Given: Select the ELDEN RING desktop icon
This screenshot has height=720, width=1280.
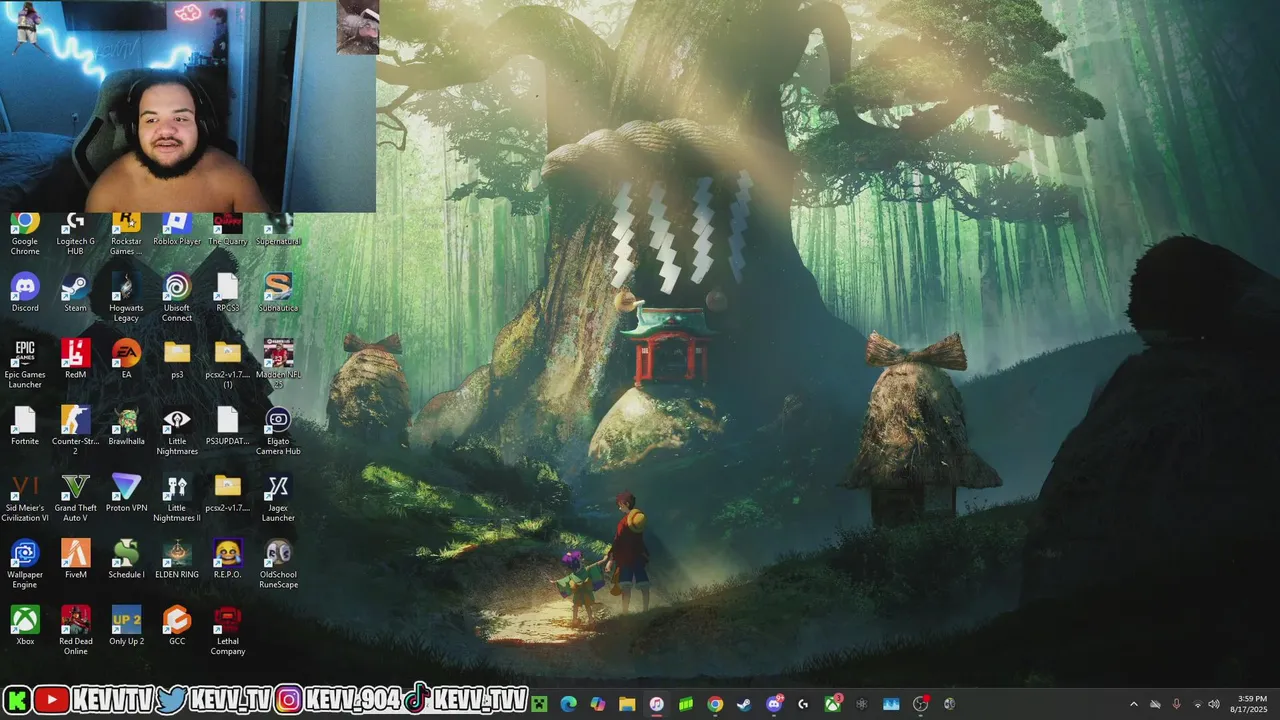Looking at the screenshot, I should click(x=177, y=558).
